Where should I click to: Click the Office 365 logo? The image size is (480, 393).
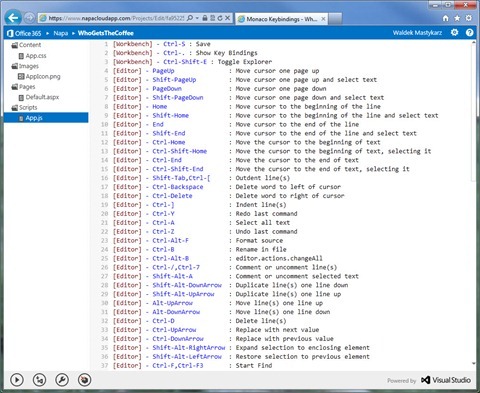pos(10,33)
